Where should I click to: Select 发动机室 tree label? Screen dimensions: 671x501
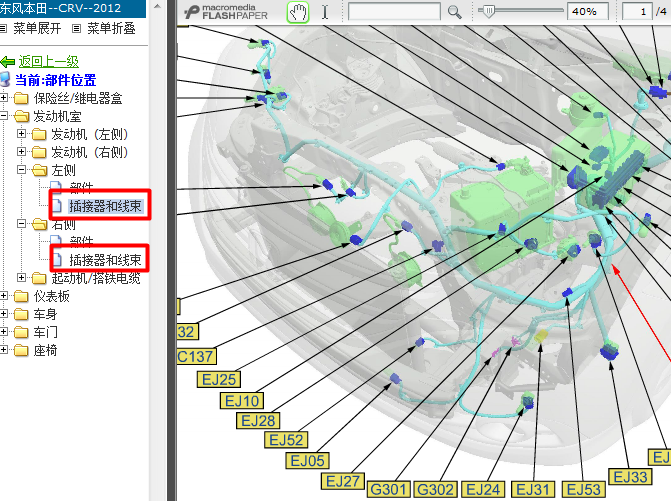click(x=57, y=116)
